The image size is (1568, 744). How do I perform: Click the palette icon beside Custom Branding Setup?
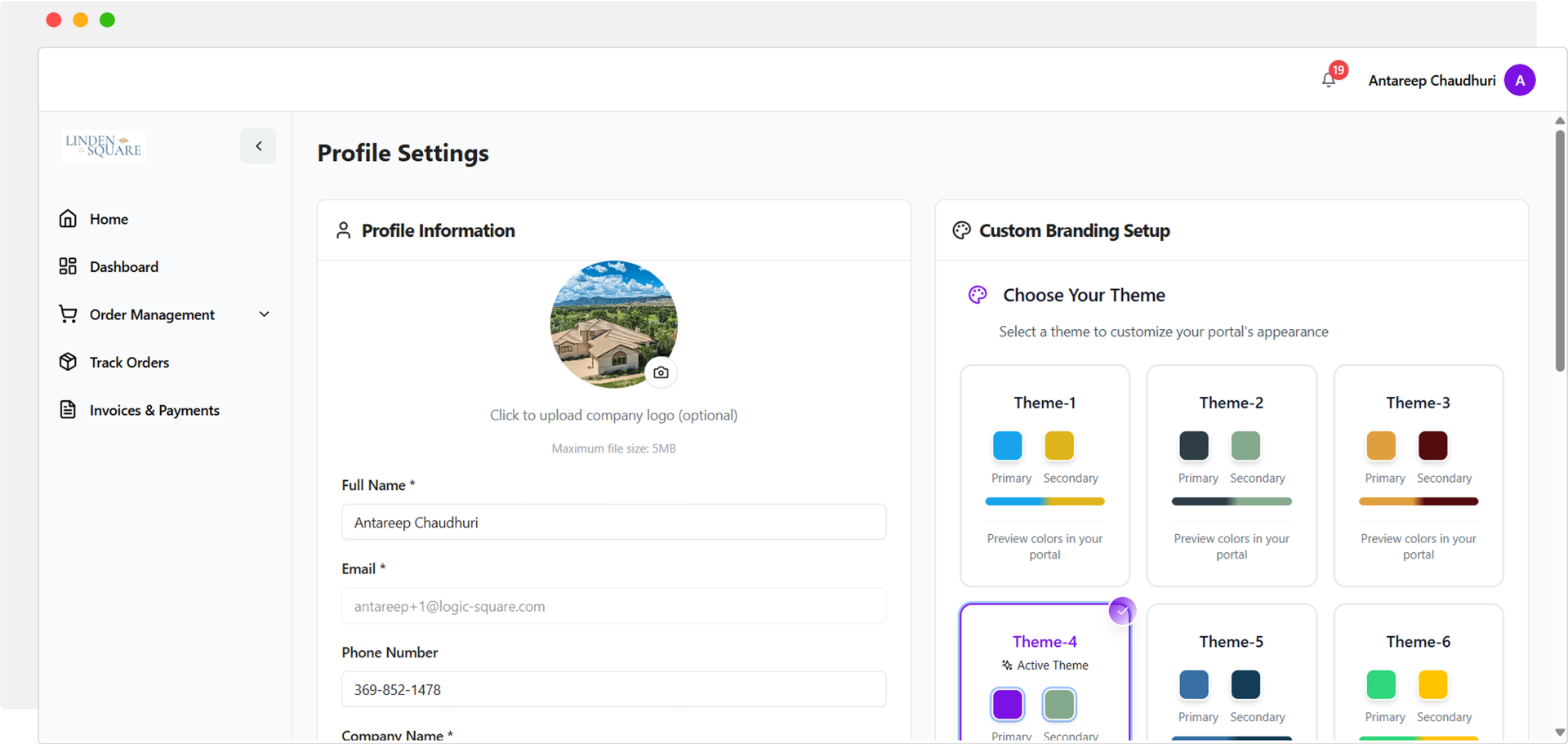[x=961, y=230]
